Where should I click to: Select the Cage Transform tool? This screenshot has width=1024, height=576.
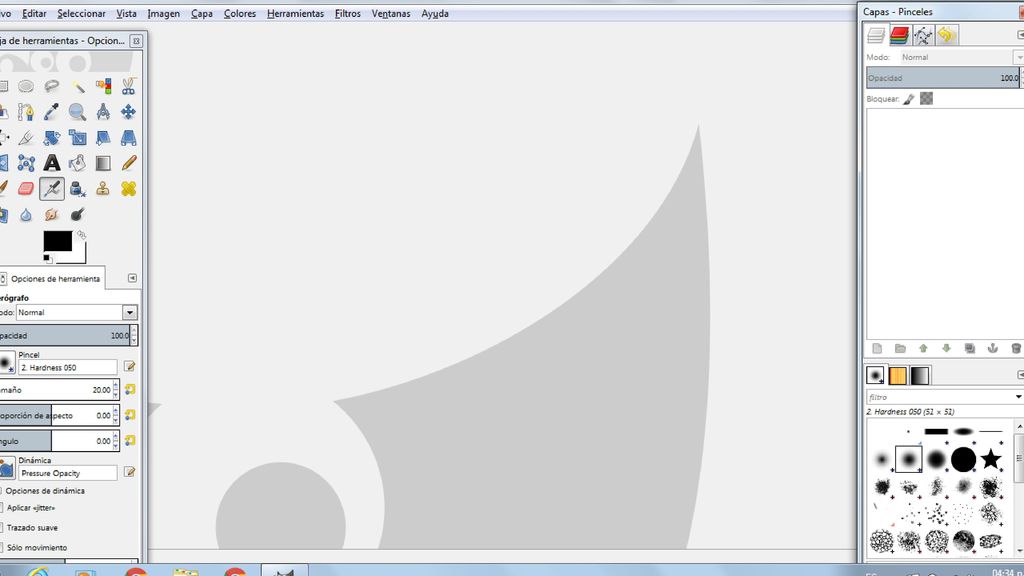[x=26, y=163]
